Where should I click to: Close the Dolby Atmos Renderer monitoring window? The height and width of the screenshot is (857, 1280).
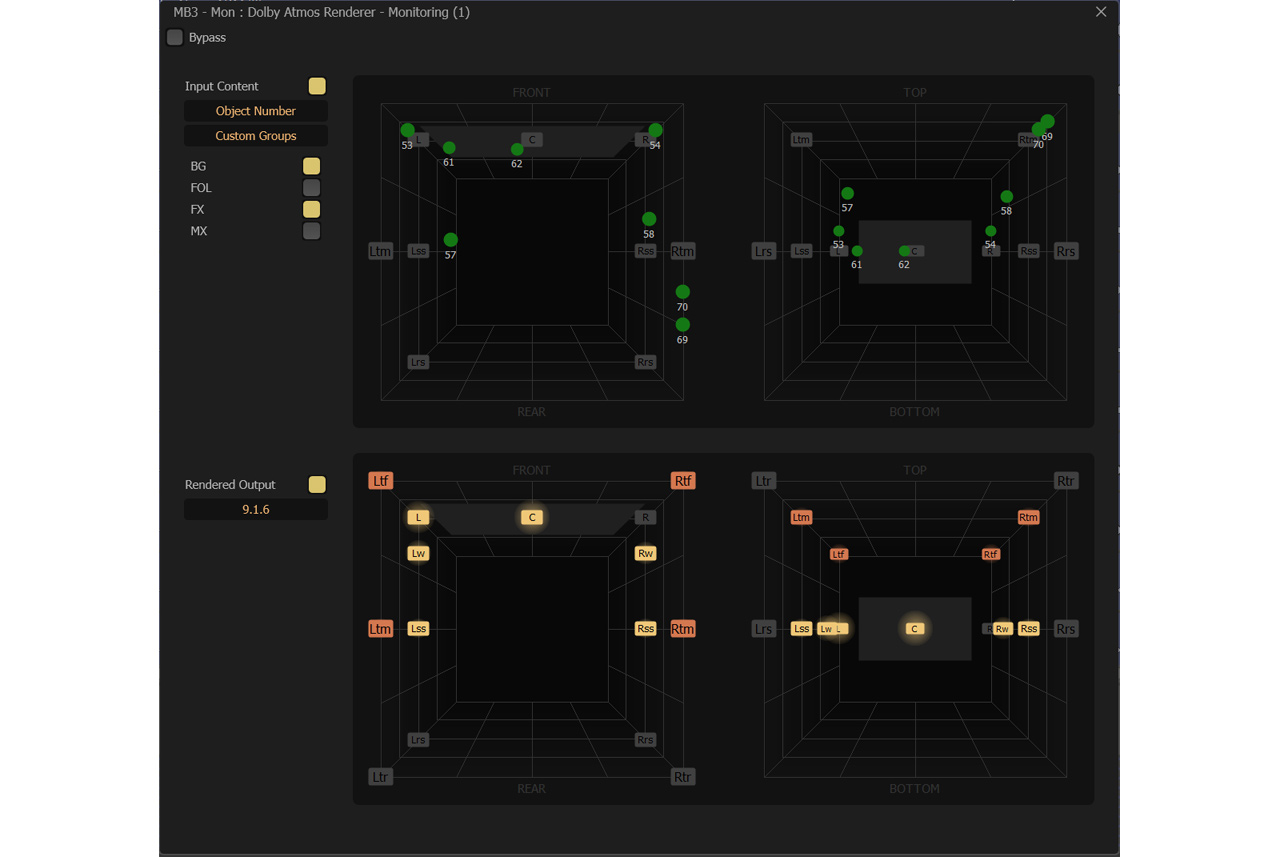pos(1101,12)
